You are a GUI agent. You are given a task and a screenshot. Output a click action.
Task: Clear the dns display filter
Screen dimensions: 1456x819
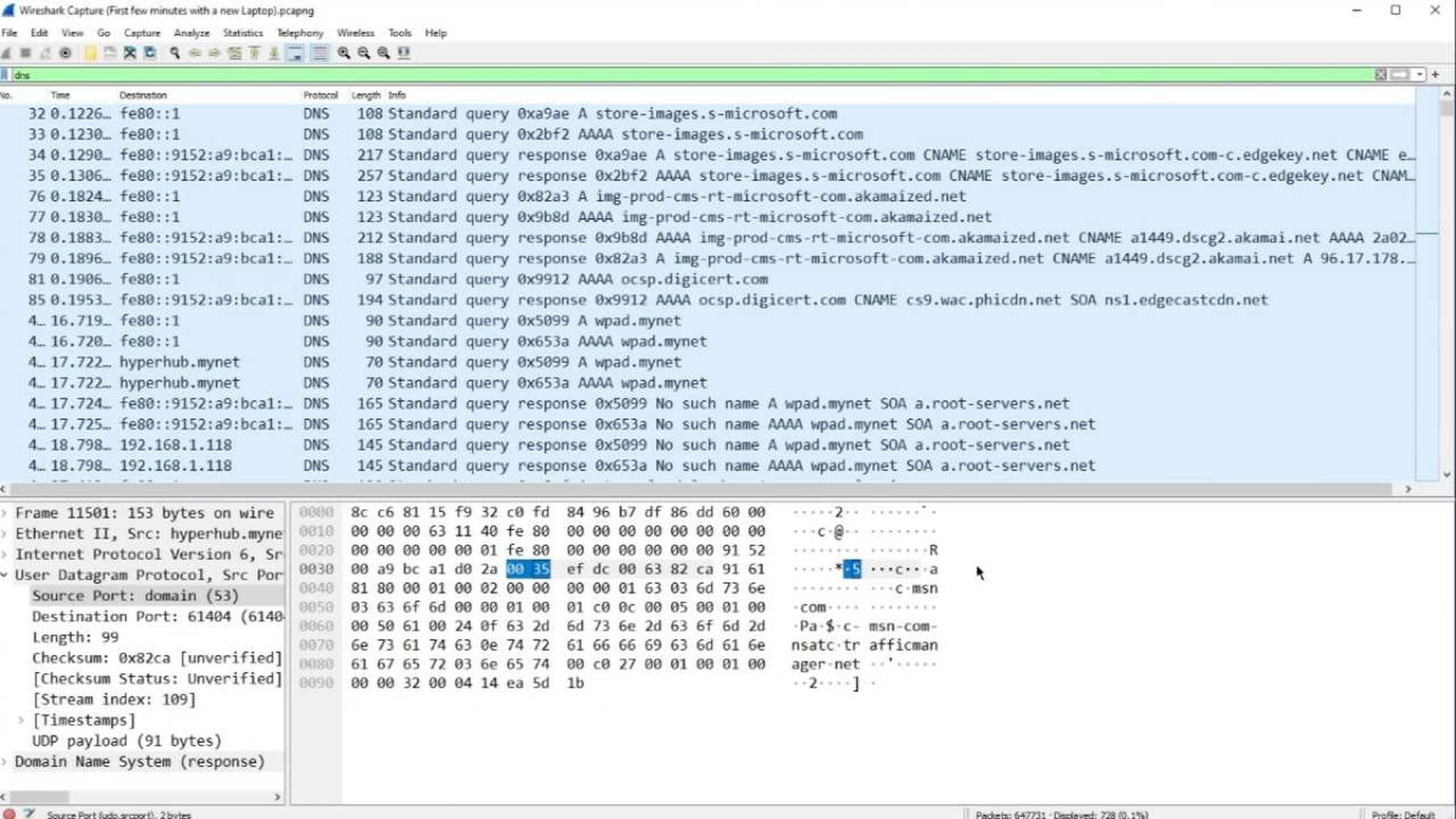point(1381,75)
